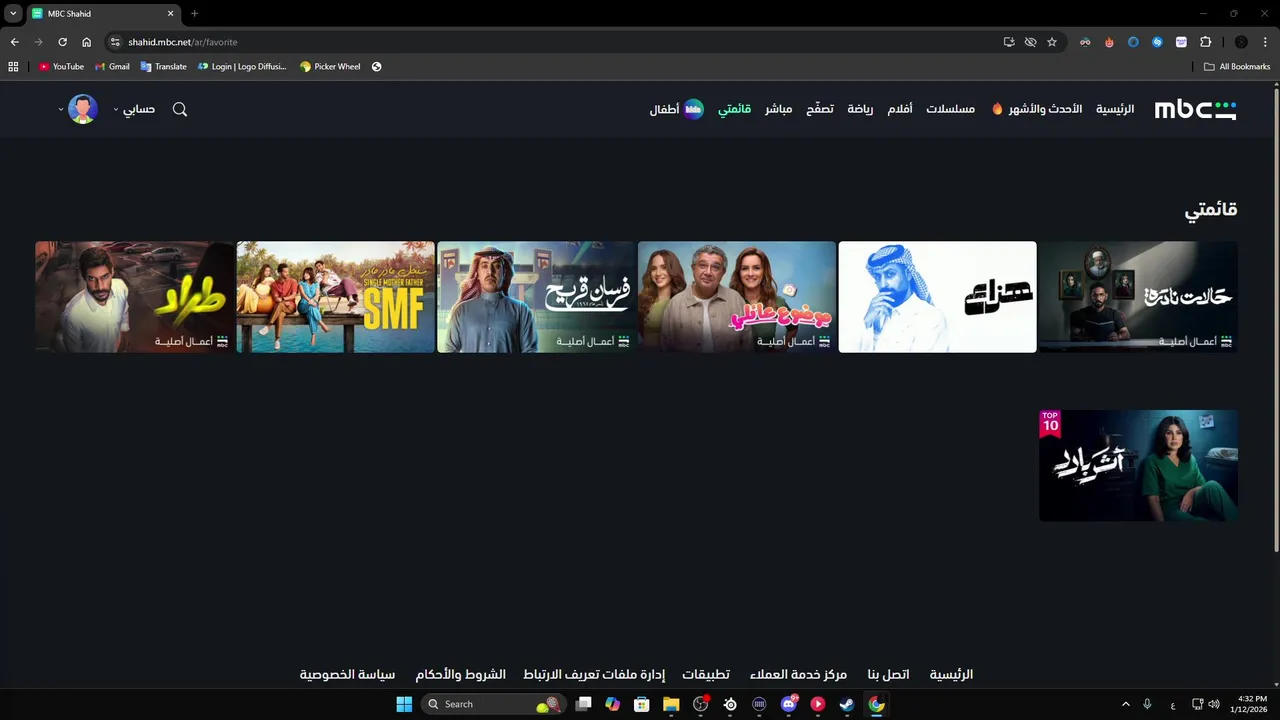Reload the page using the refresh icon

pos(62,42)
